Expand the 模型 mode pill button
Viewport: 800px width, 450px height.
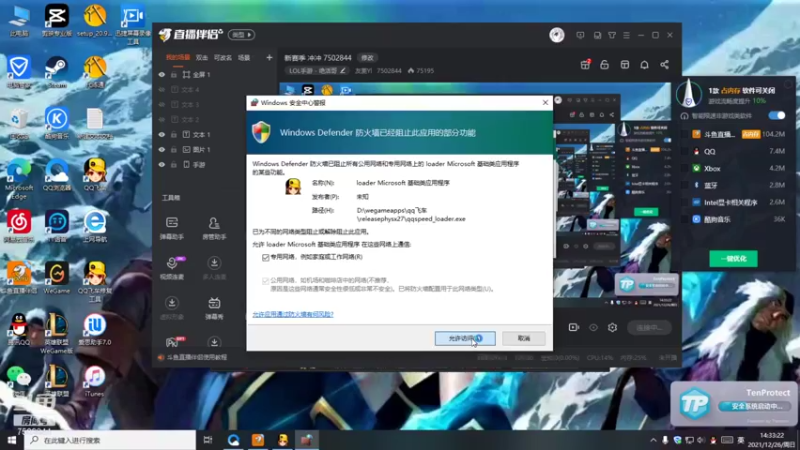[x=241, y=35]
